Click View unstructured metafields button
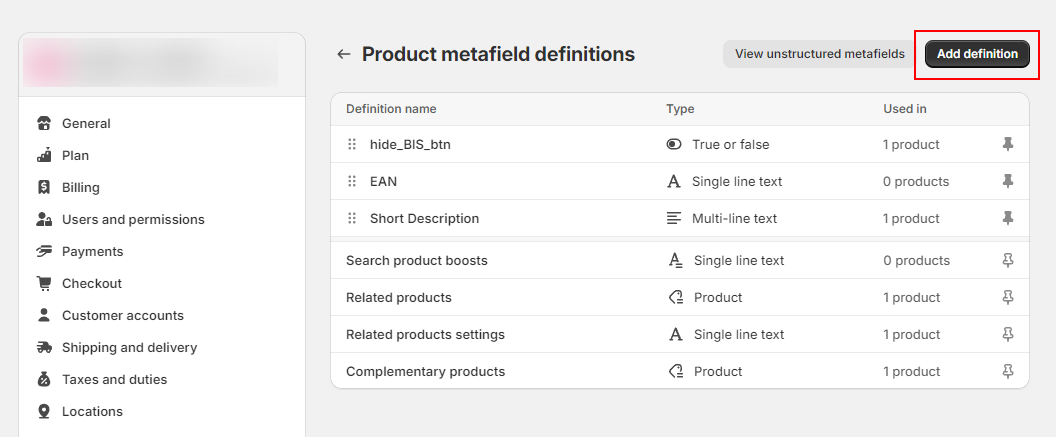This screenshot has height=437, width=1056. coord(819,54)
